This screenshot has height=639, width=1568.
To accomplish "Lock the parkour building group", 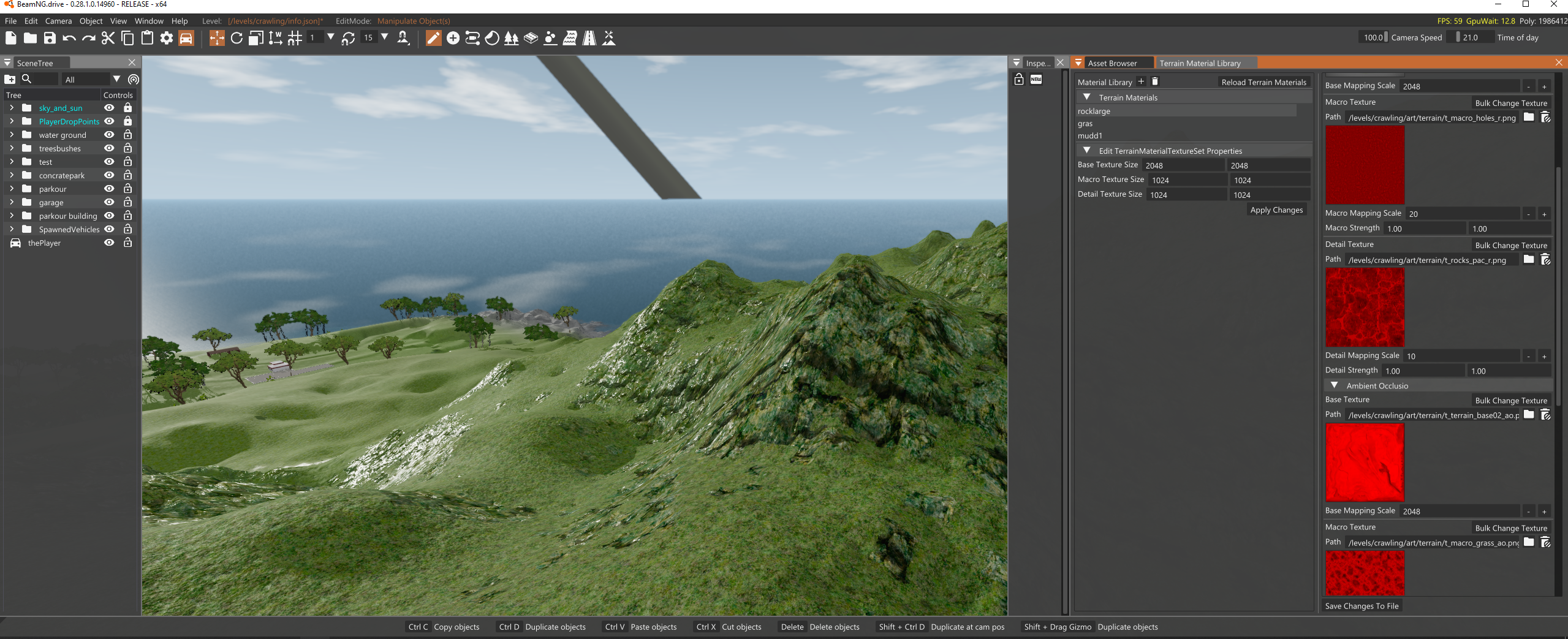I will [x=127, y=216].
